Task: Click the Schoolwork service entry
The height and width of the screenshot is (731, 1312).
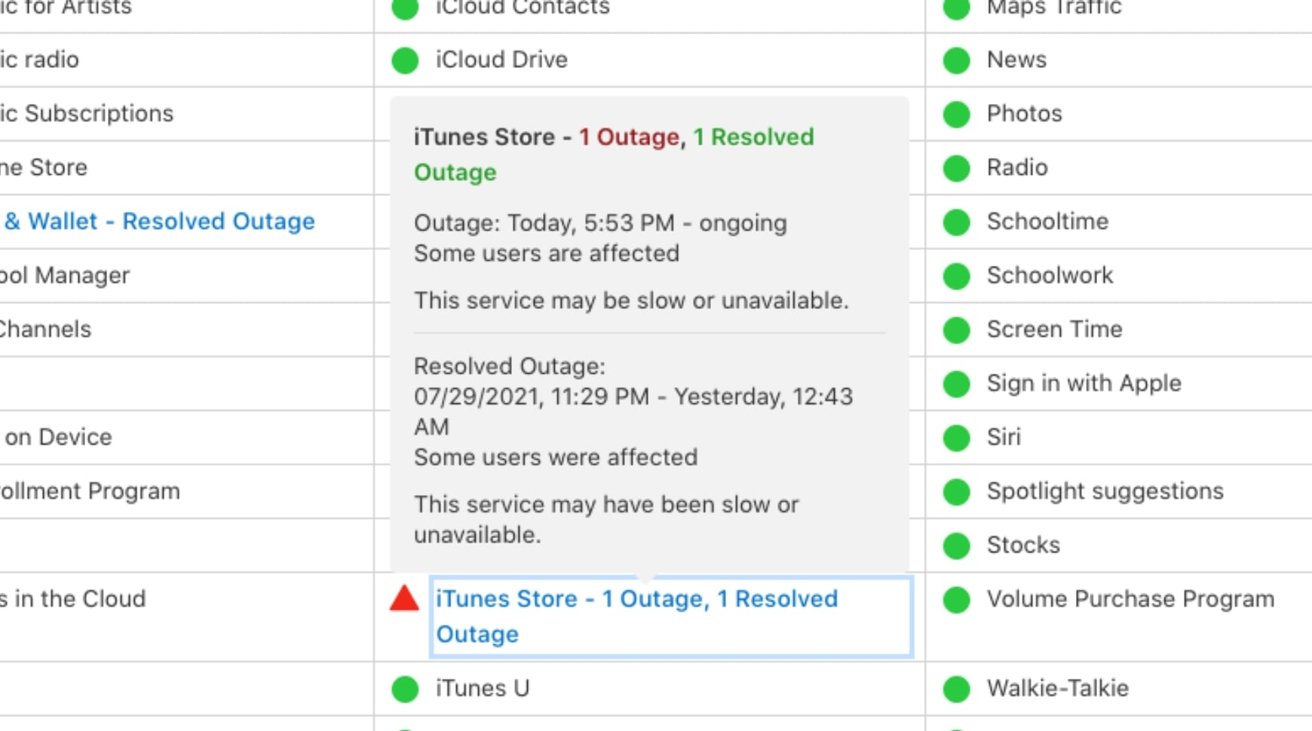Action: coord(1049,276)
